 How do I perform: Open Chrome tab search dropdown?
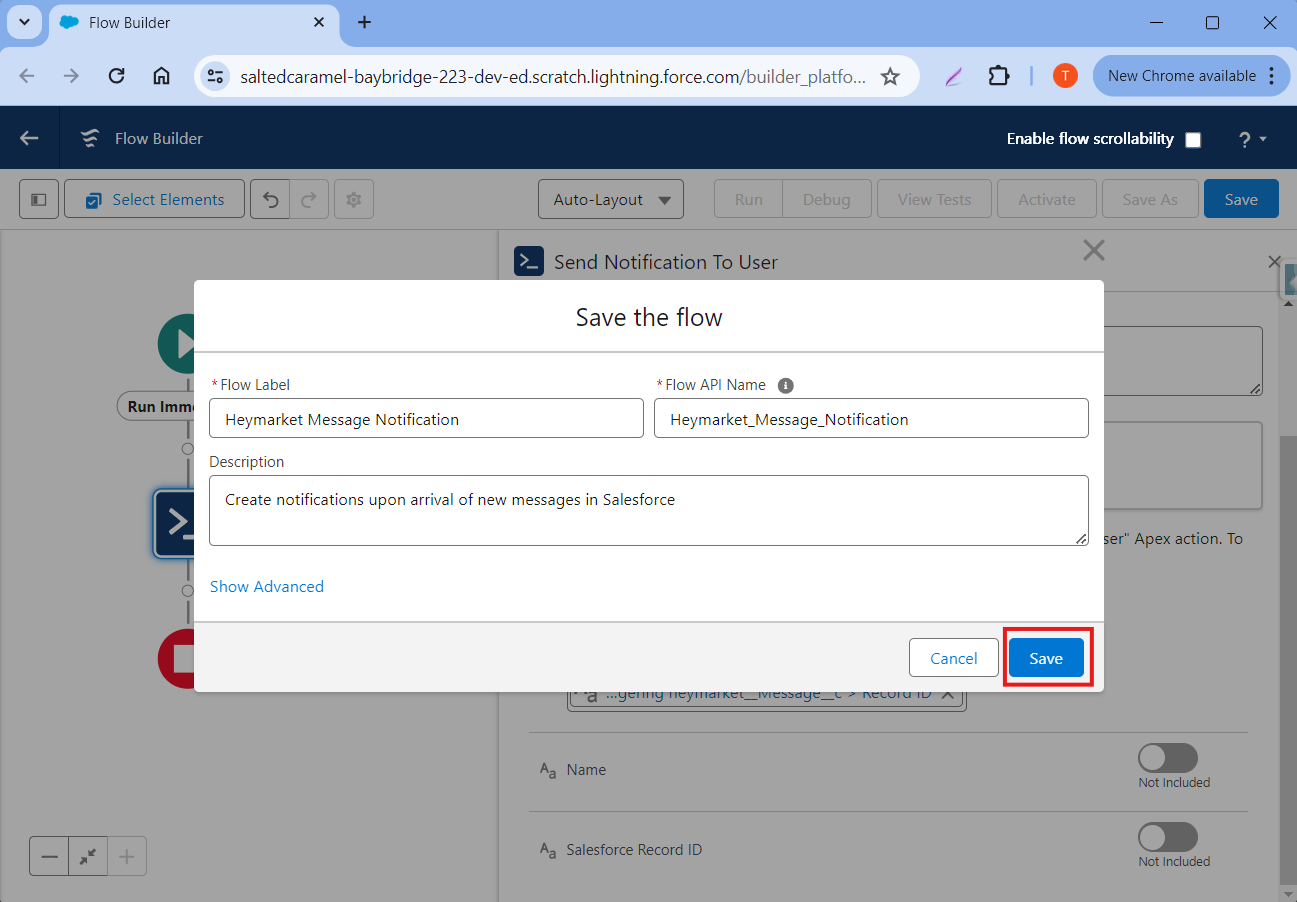[24, 22]
